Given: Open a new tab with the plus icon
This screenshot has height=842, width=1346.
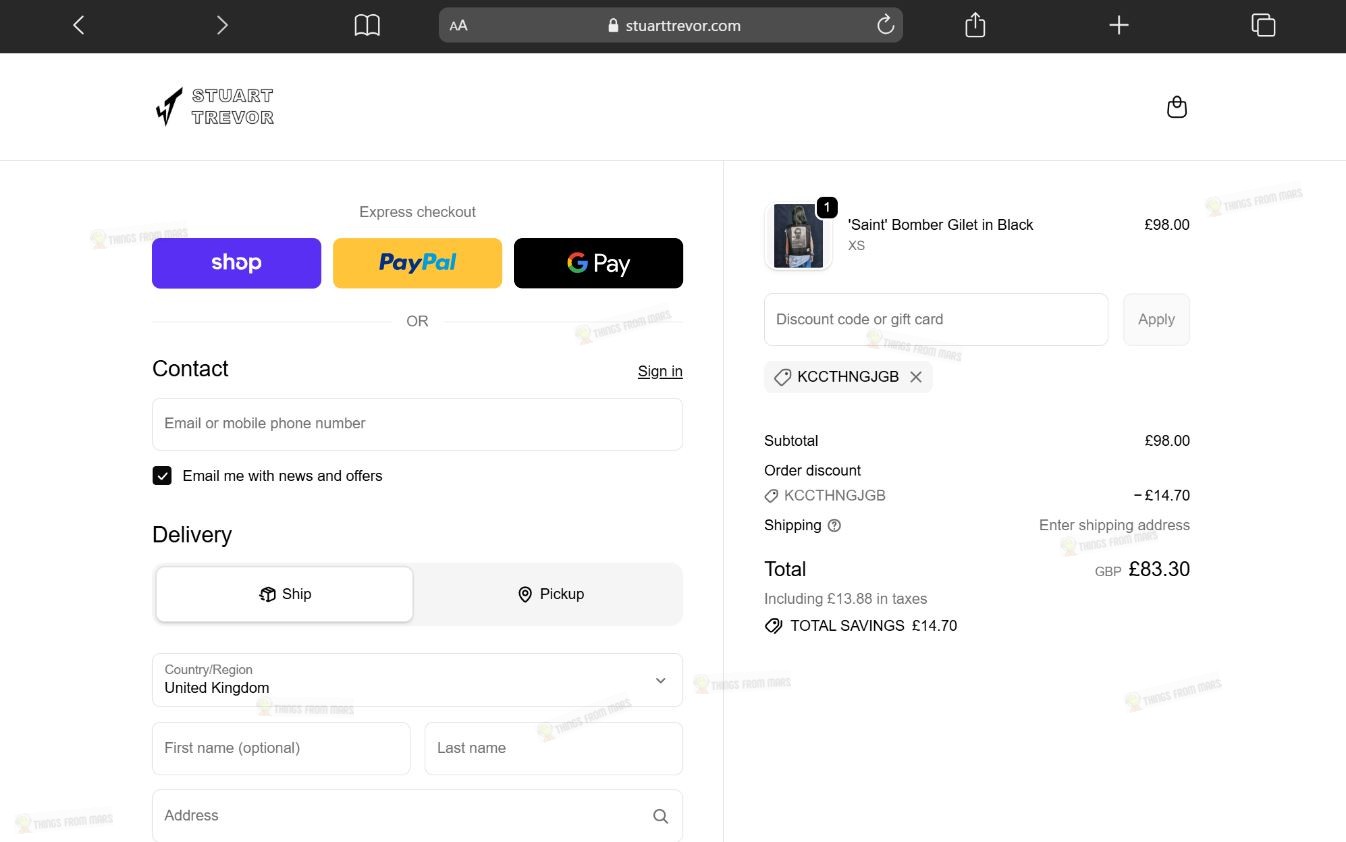Looking at the screenshot, I should pyautogui.click(x=1119, y=26).
